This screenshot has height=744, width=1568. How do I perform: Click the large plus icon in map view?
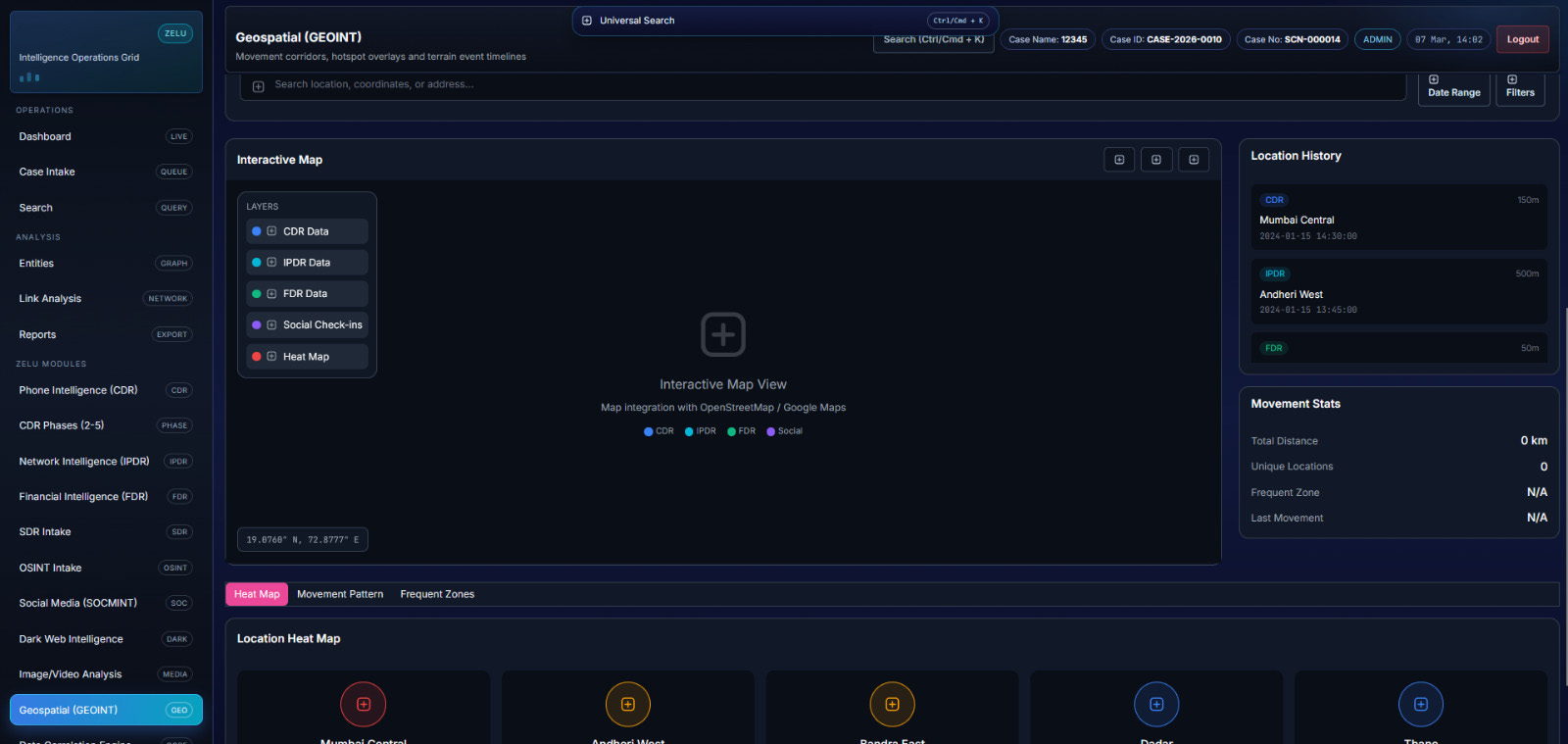click(x=723, y=334)
